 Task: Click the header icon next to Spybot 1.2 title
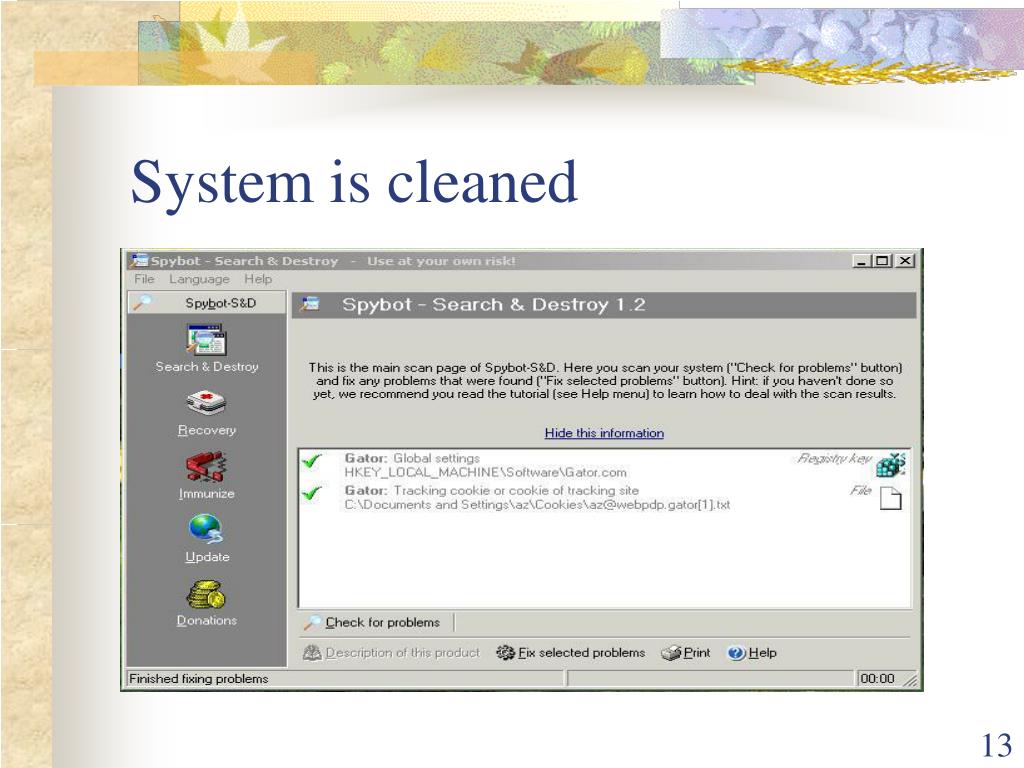310,304
